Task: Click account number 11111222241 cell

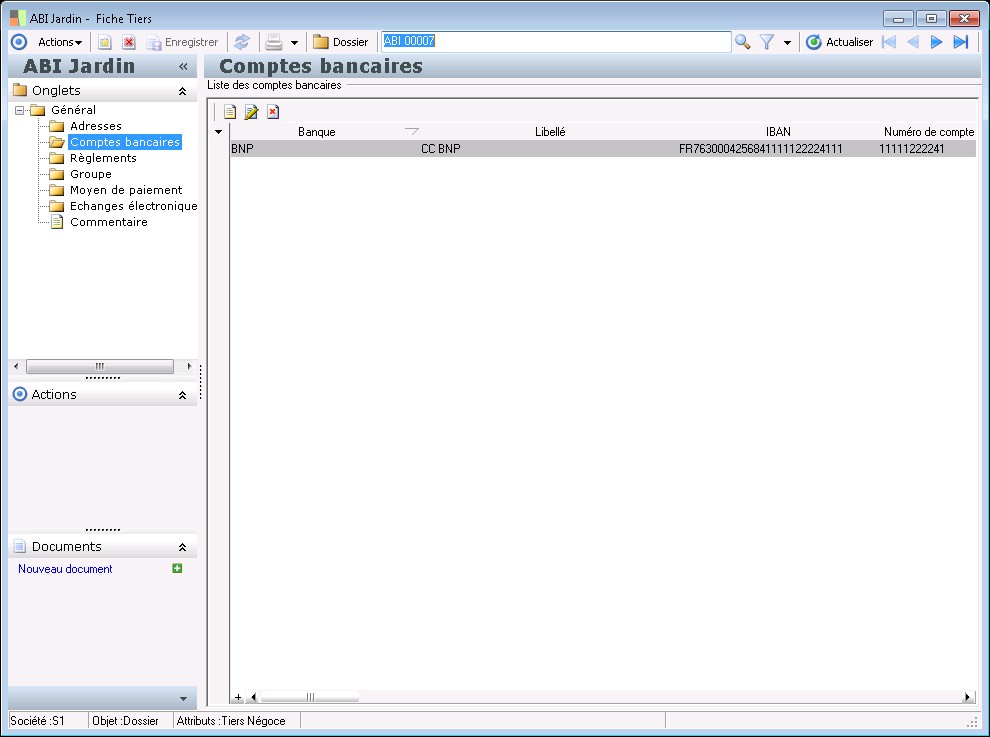Action: coord(926,149)
